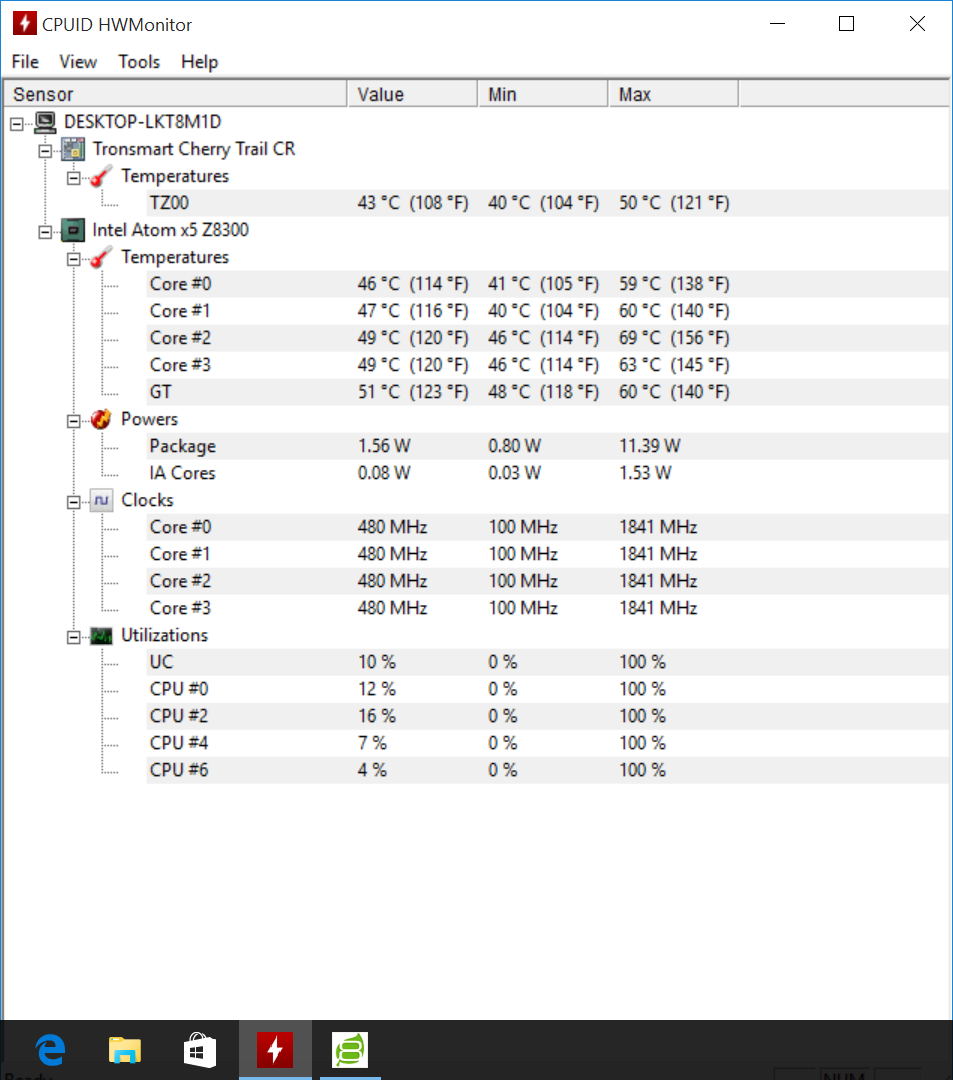Screen dimensions: 953x1080
Task: Open Microsoft Edge from the taskbar
Action: click(x=49, y=1049)
